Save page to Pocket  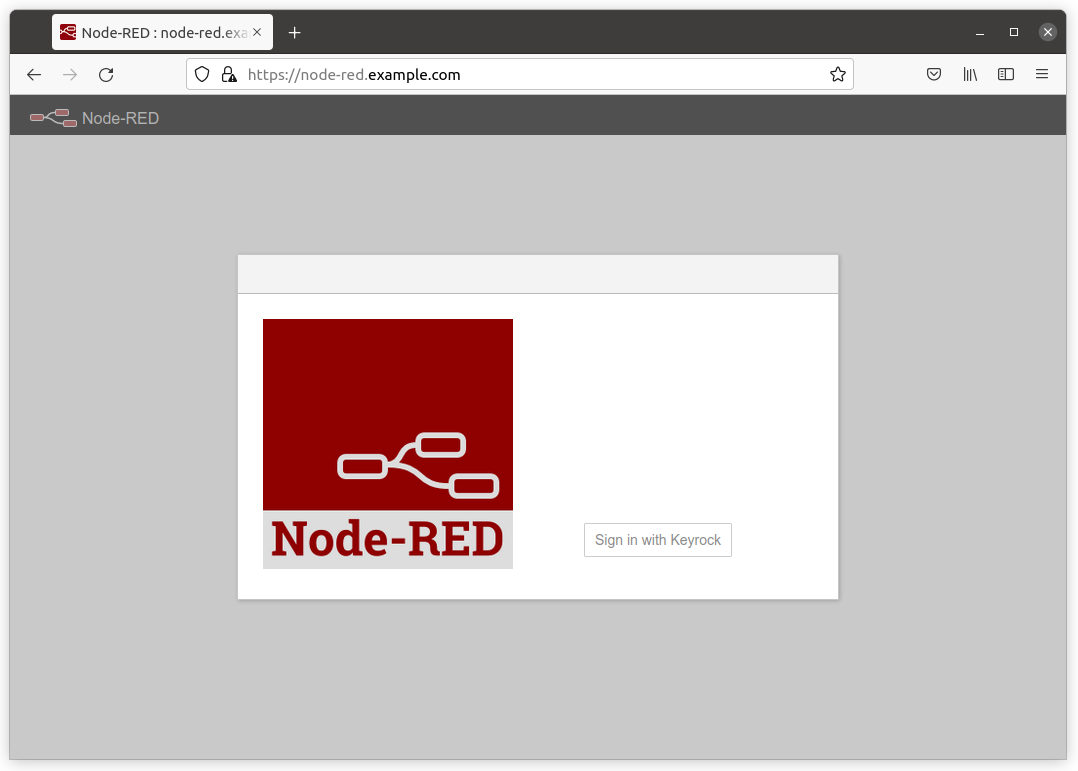(x=934, y=74)
